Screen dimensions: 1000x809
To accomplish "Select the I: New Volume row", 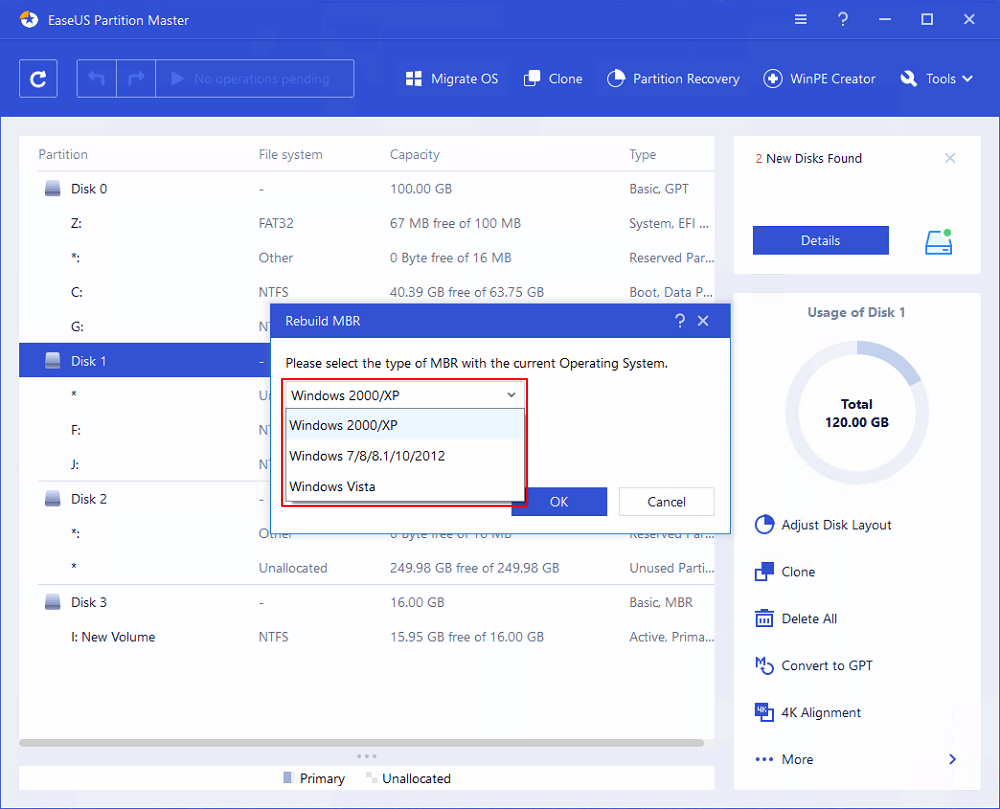I will coord(367,636).
